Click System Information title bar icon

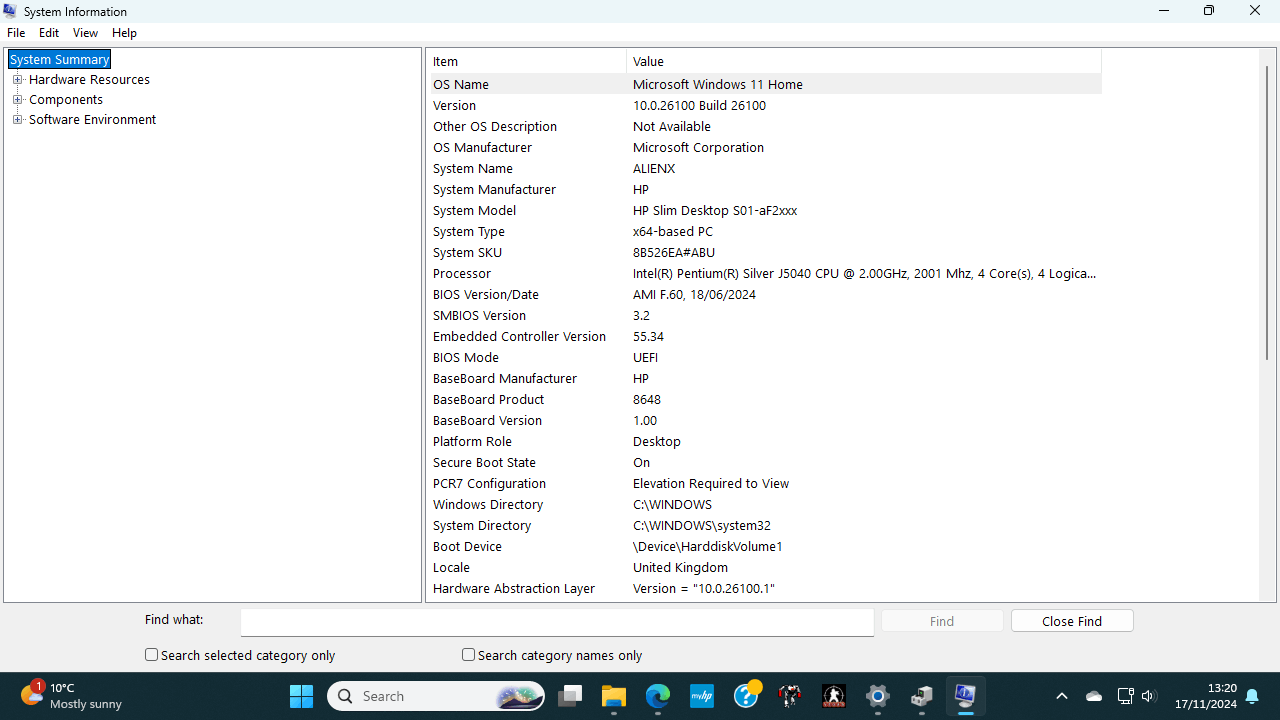coord(10,11)
